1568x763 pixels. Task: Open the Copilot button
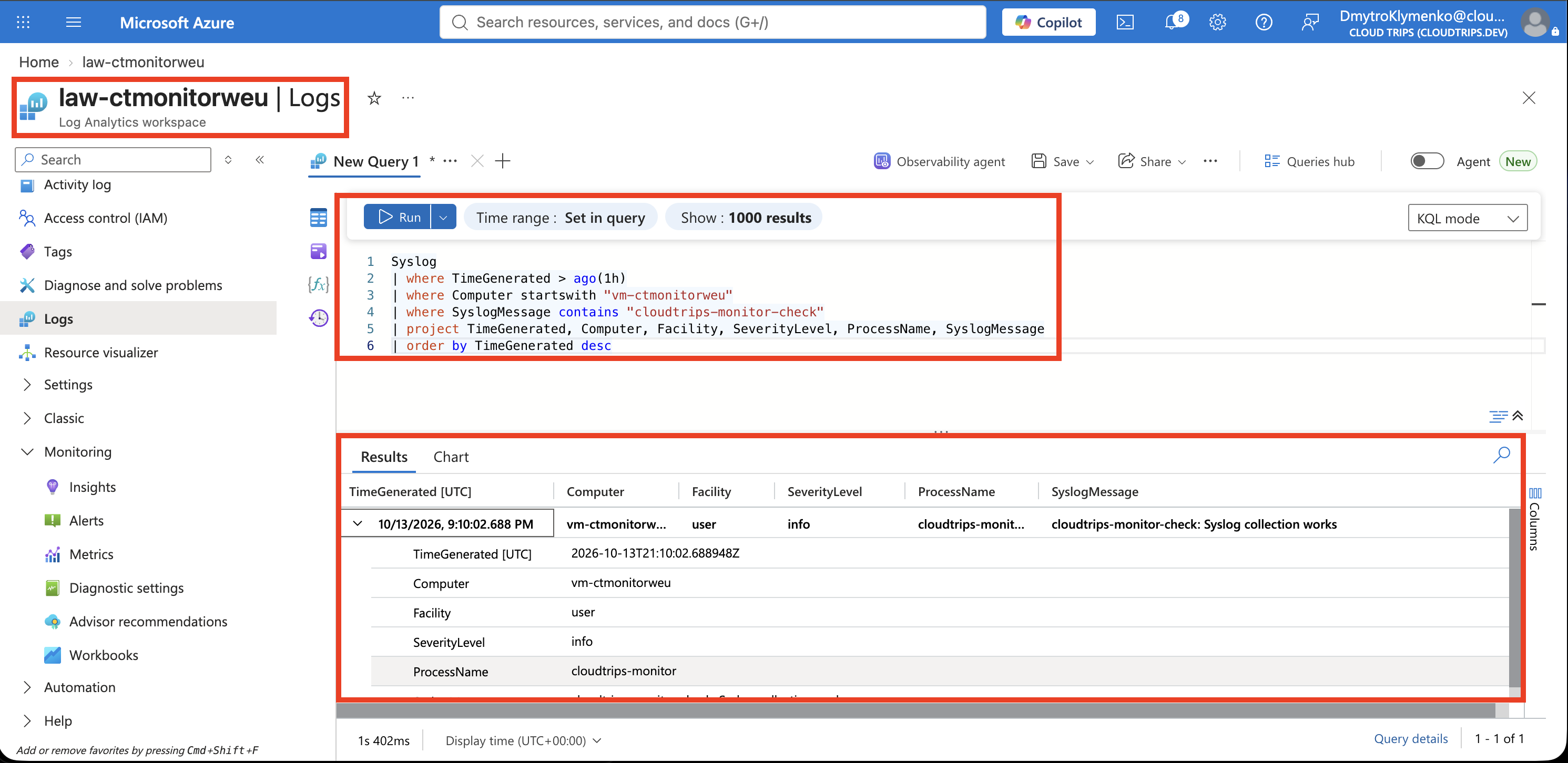pyautogui.click(x=1049, y=23)
